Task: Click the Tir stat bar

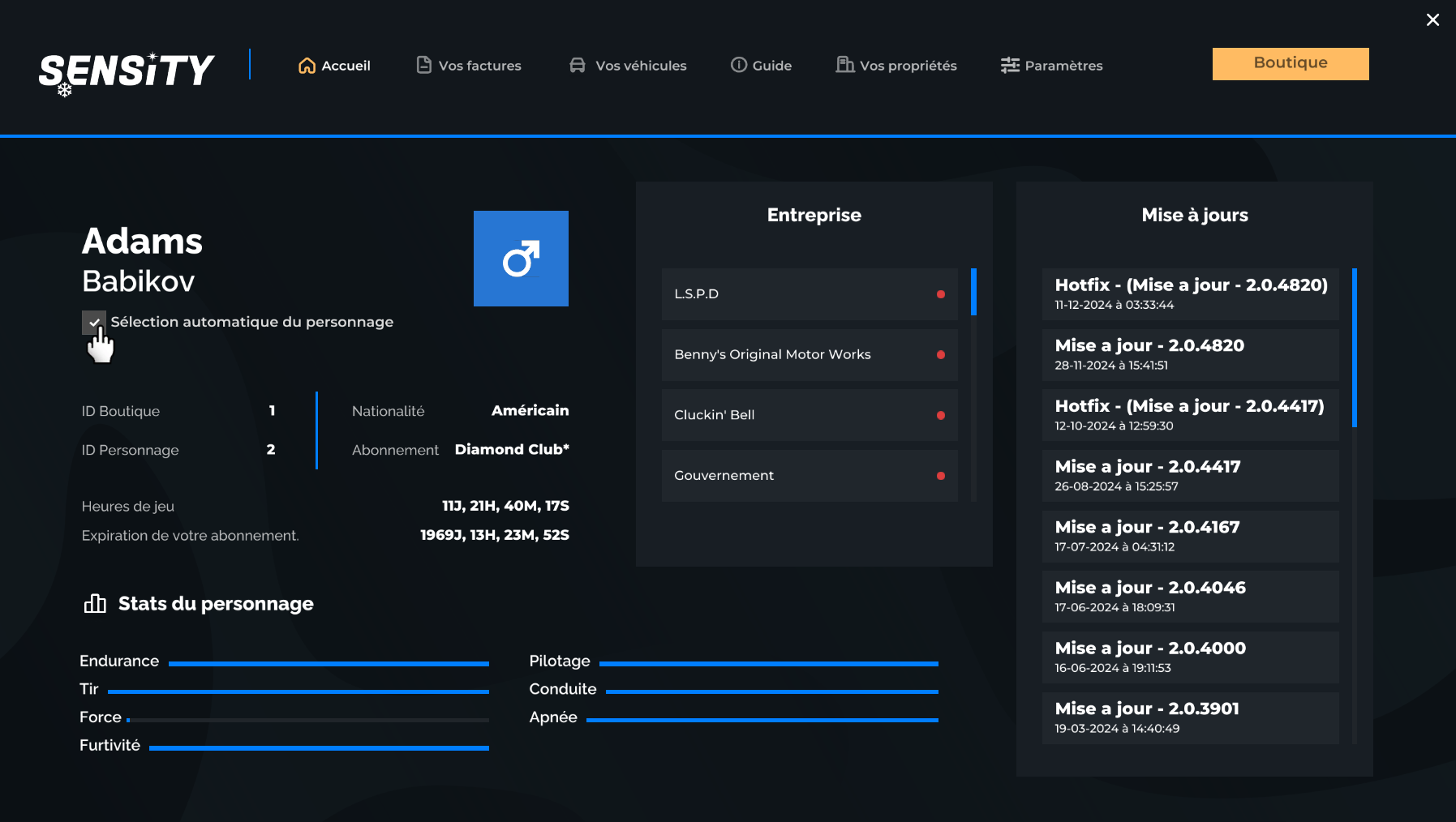Action: click(299, 691)
